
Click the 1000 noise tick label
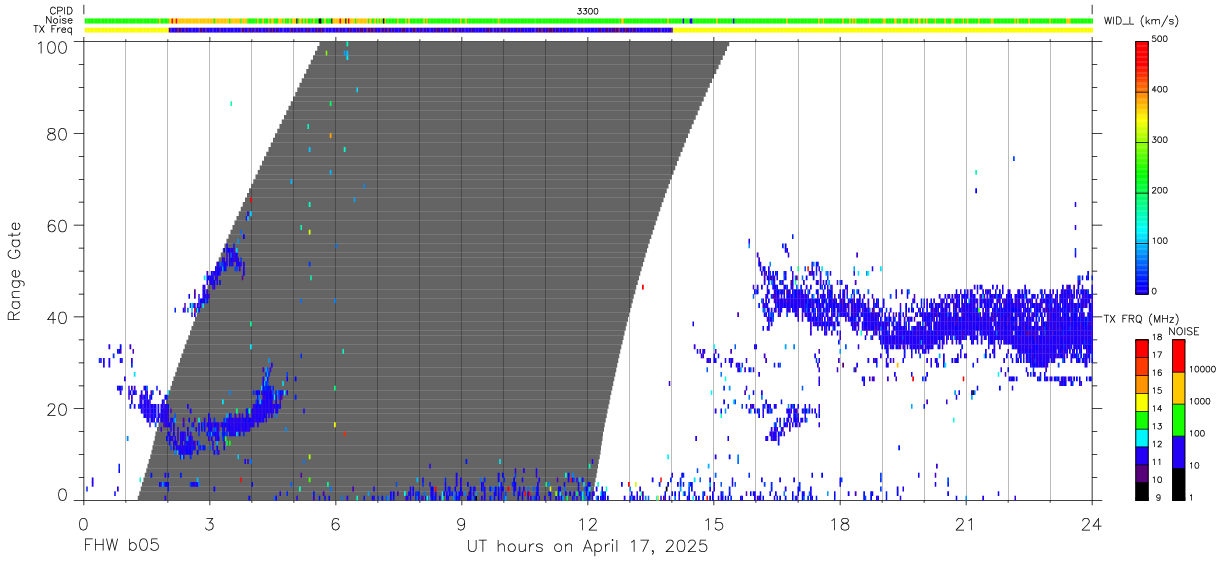point(1201,401)
